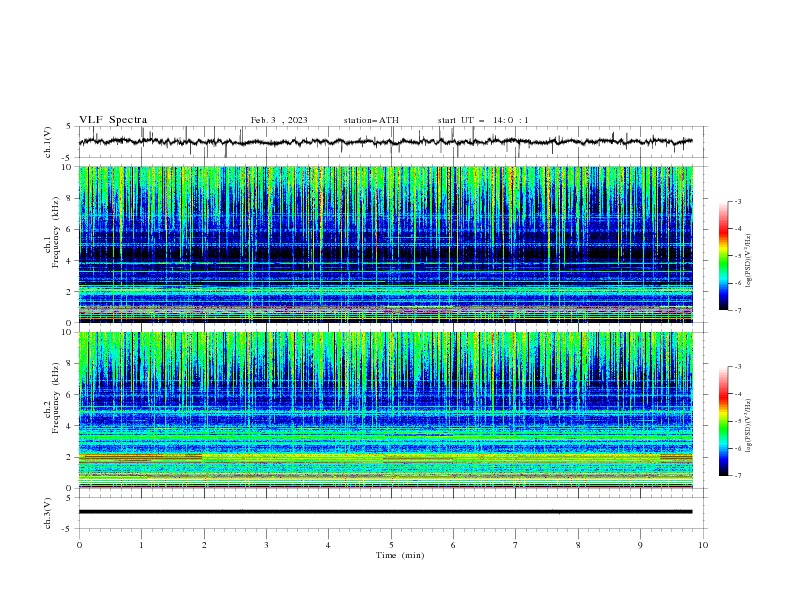Click the "5" tick on the time axis
The image size is (792, 612).
click(x=391, y=545)
